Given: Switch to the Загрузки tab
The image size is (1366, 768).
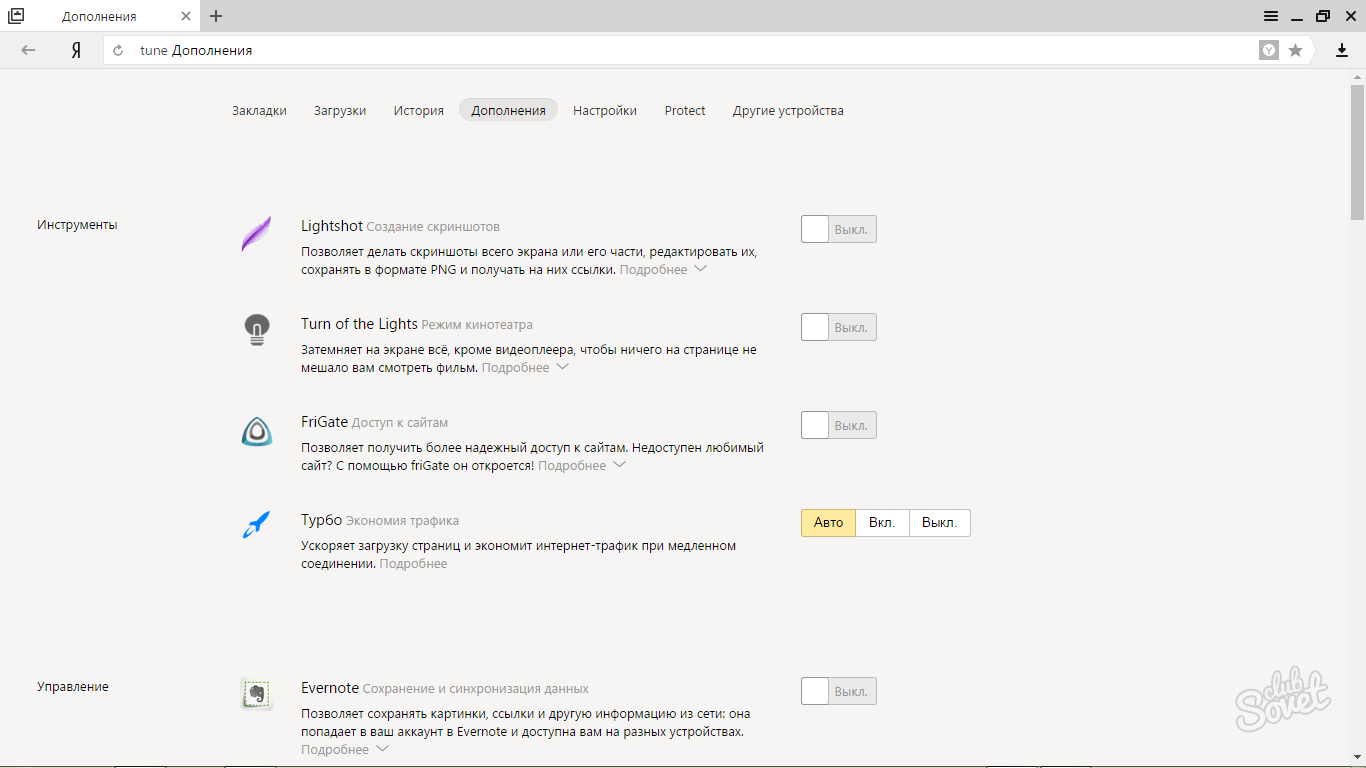Looking at the screenshot, I should pos(340,111).
